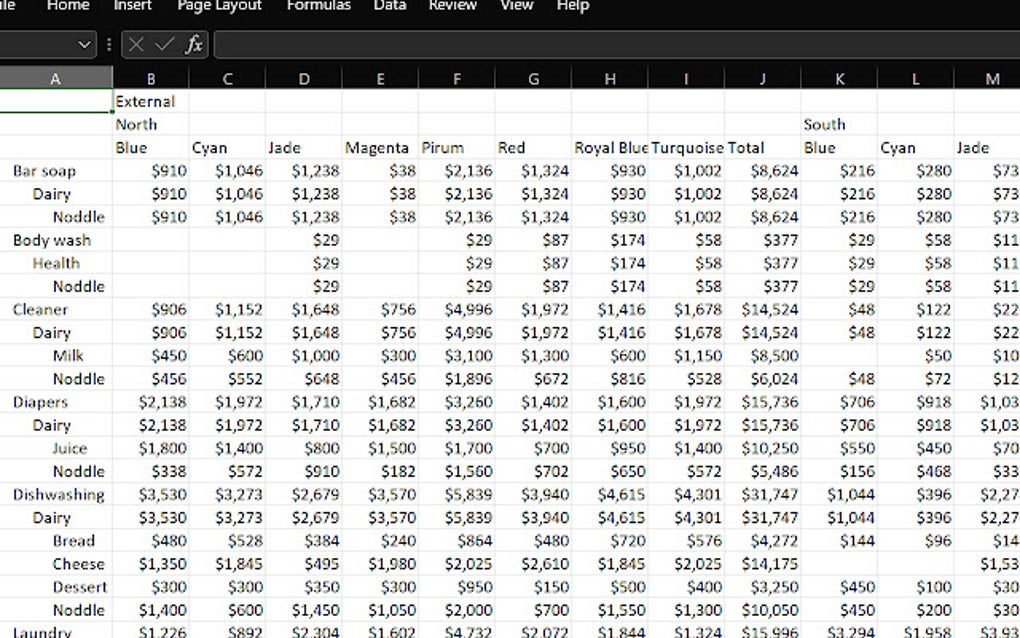
Task: Switch to the Home ribbon tab
Action: (x=67, y=6)
